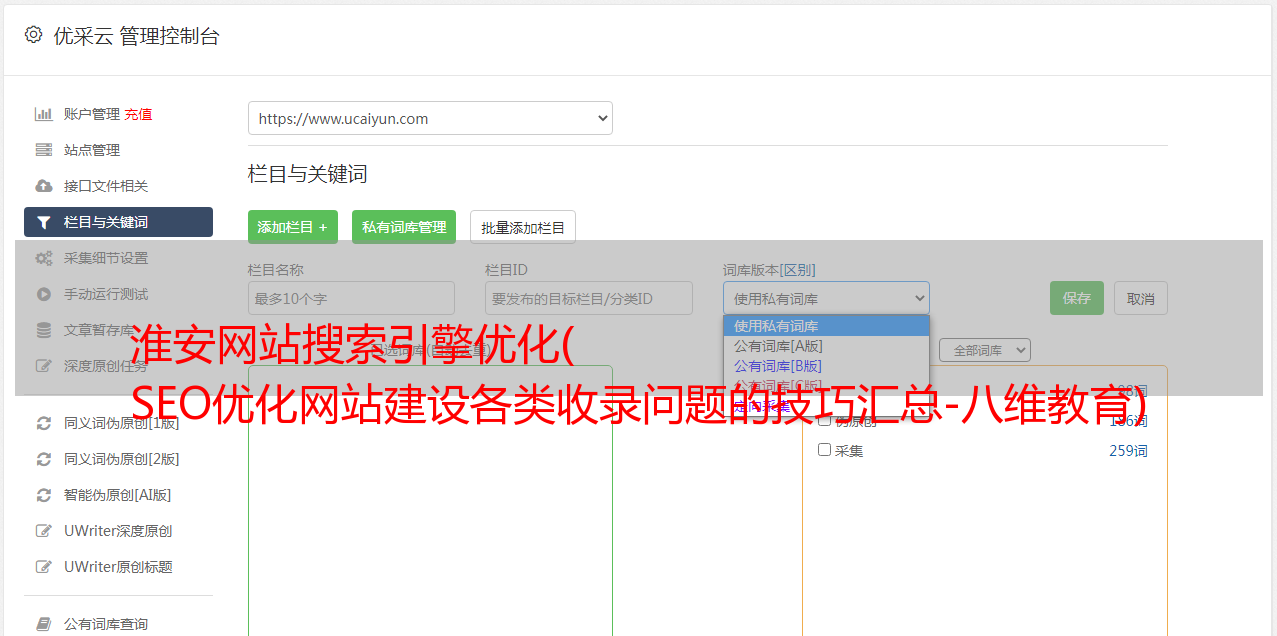1277x636 pixels.
Task: Click the cloud upload icon for 接口文件相关
Action: pyautogui.click(x=43, y=186)
